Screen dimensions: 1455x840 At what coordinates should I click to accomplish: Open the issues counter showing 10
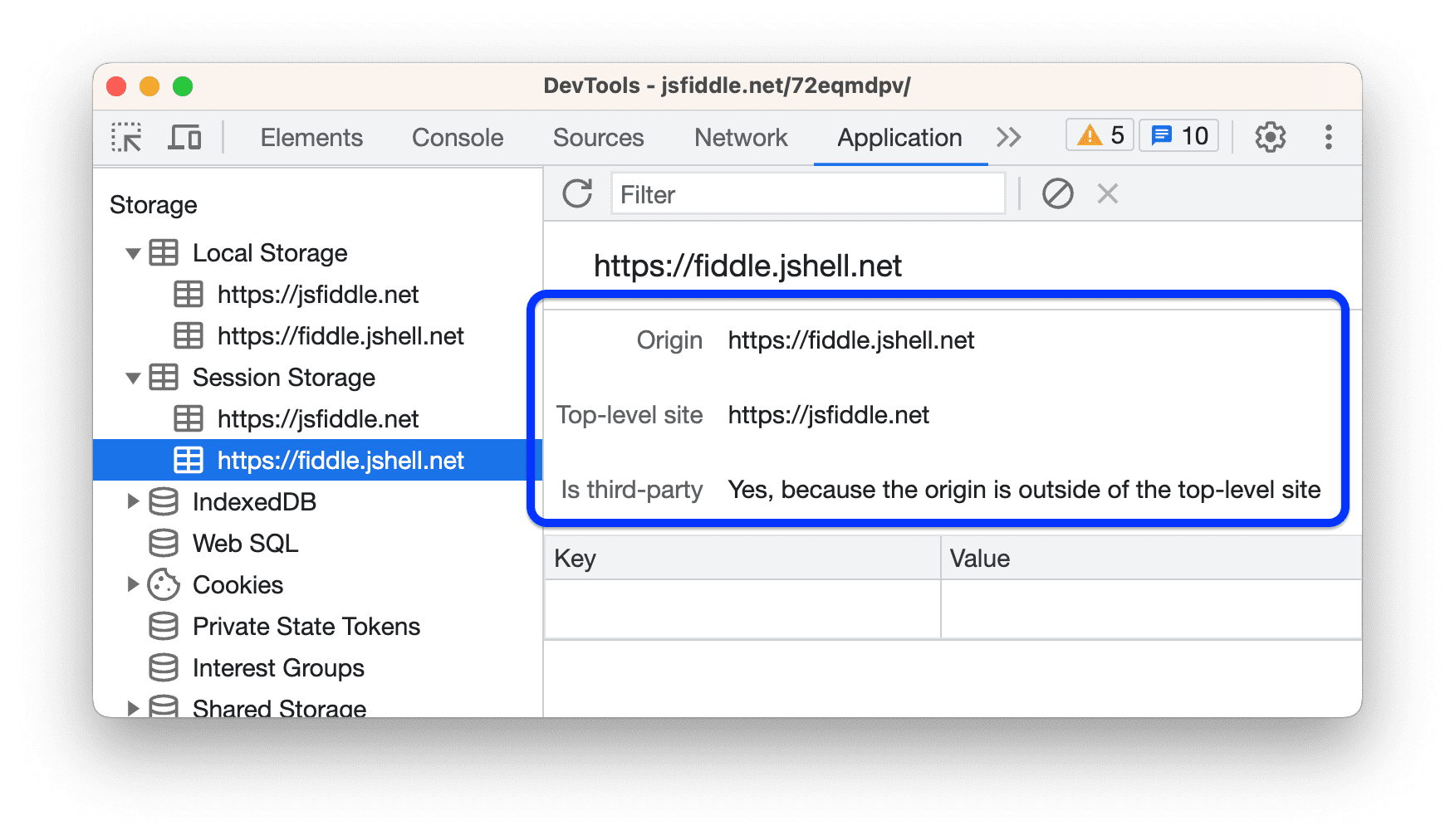[x=1178, y=134]
